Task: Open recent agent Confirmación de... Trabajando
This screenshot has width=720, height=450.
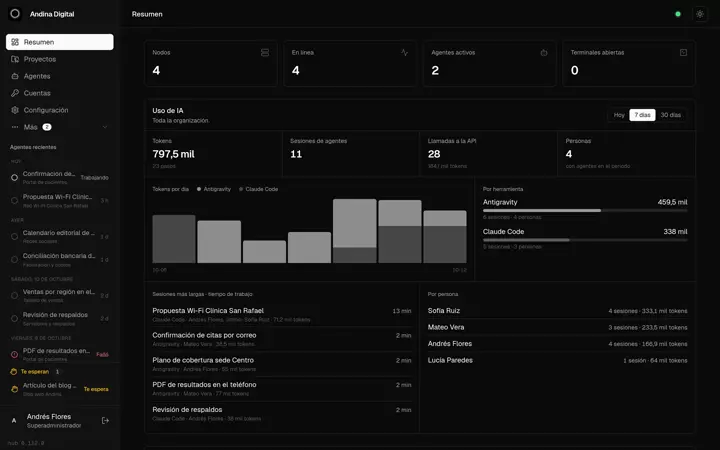Action: pos(60,177)
